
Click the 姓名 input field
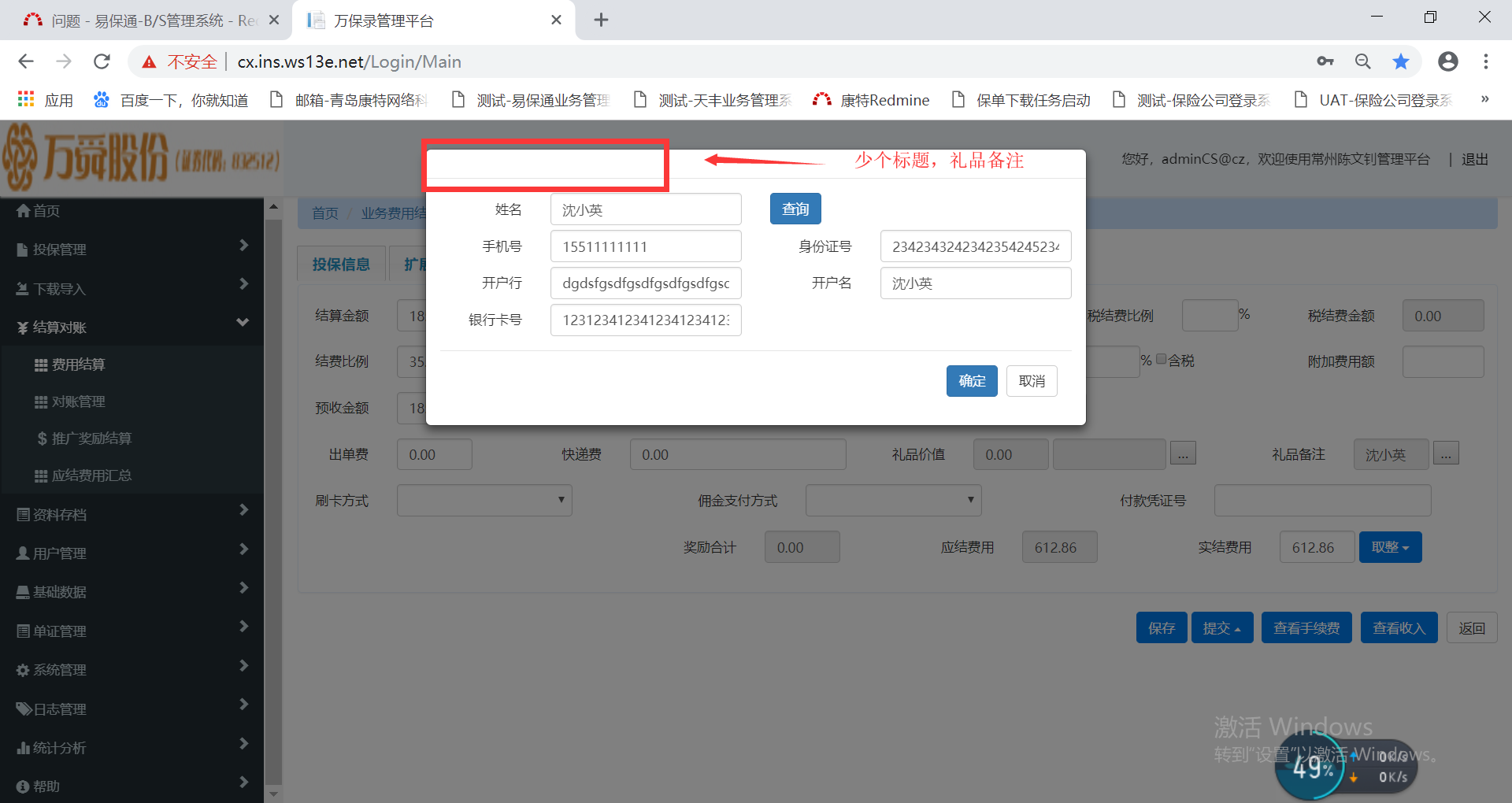pos(646,209)
